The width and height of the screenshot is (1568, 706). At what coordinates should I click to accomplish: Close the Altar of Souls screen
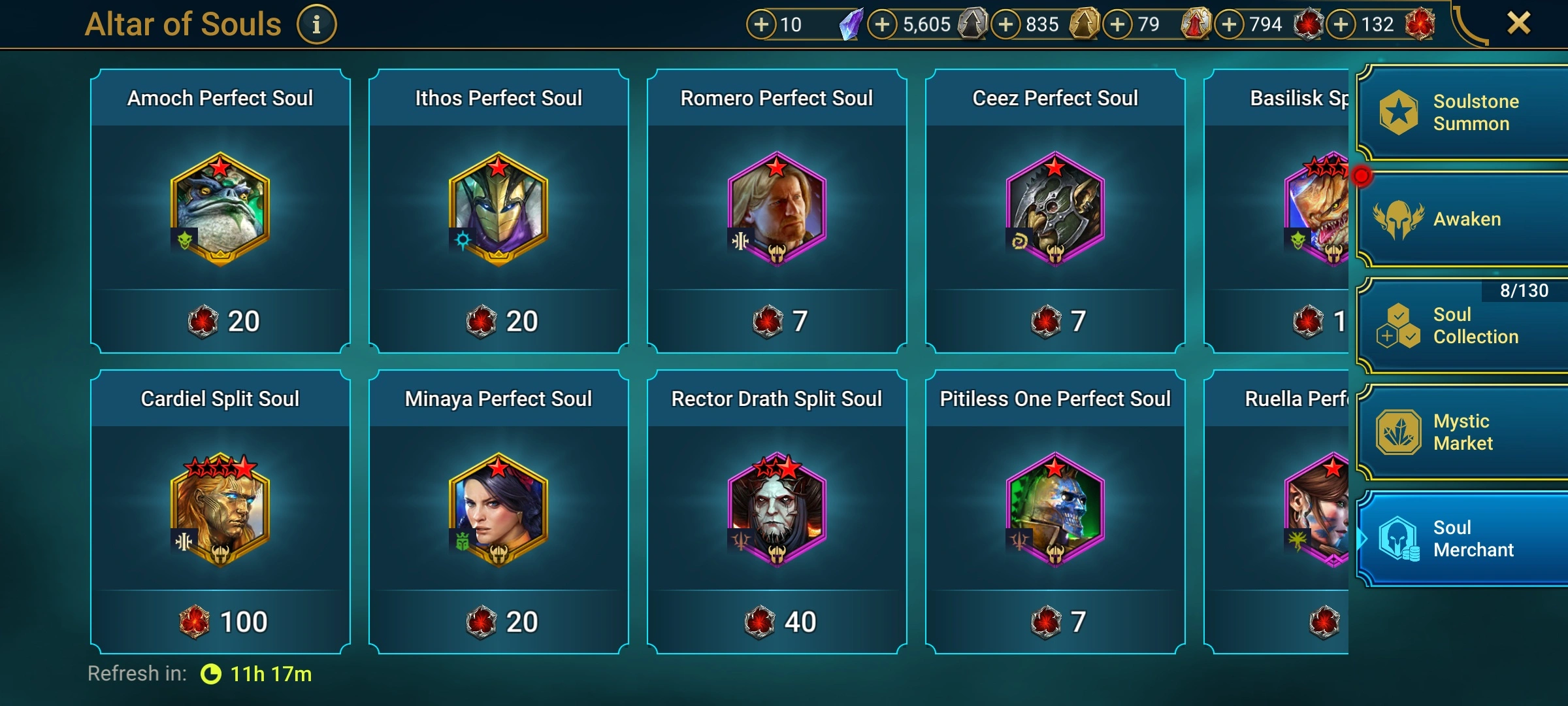tap(1518, 24)
